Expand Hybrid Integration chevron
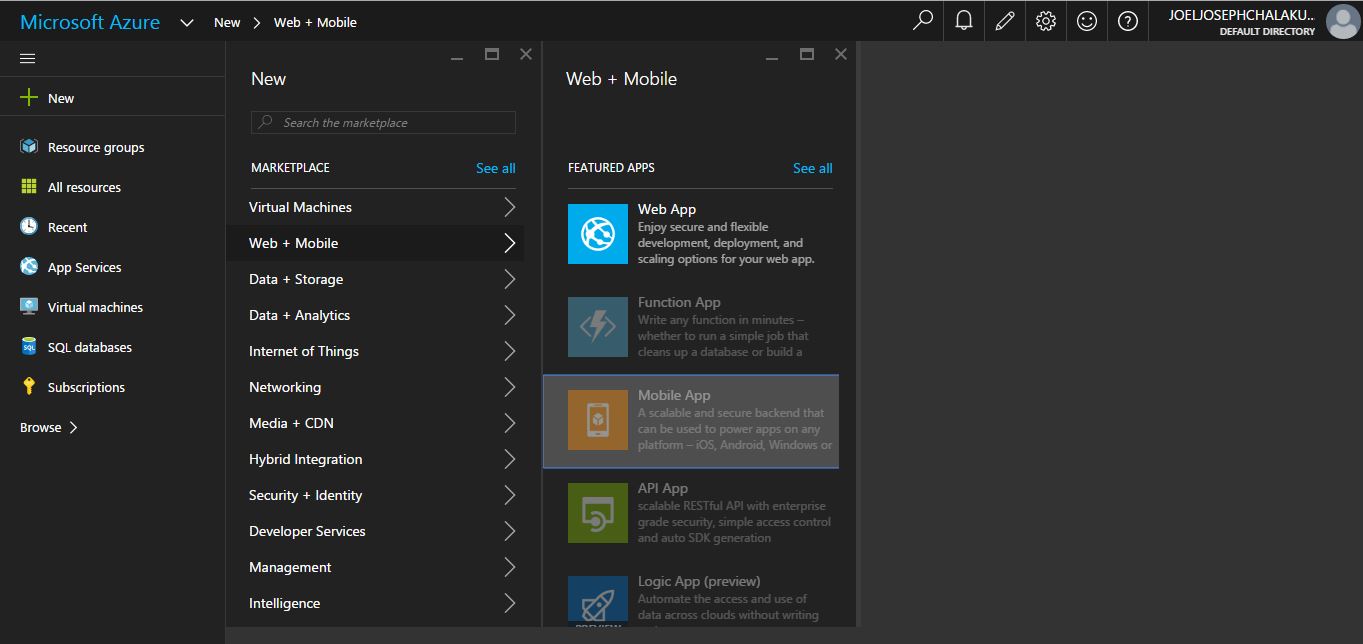 (510, 459)
